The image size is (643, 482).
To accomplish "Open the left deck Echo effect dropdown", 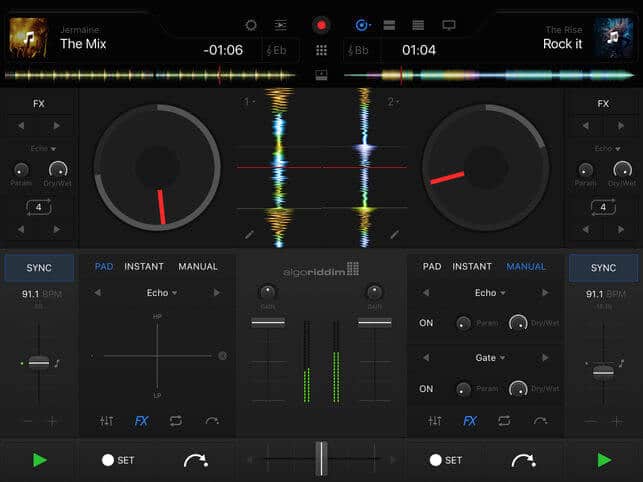I will pyautogui.click(x=161, y=293).
